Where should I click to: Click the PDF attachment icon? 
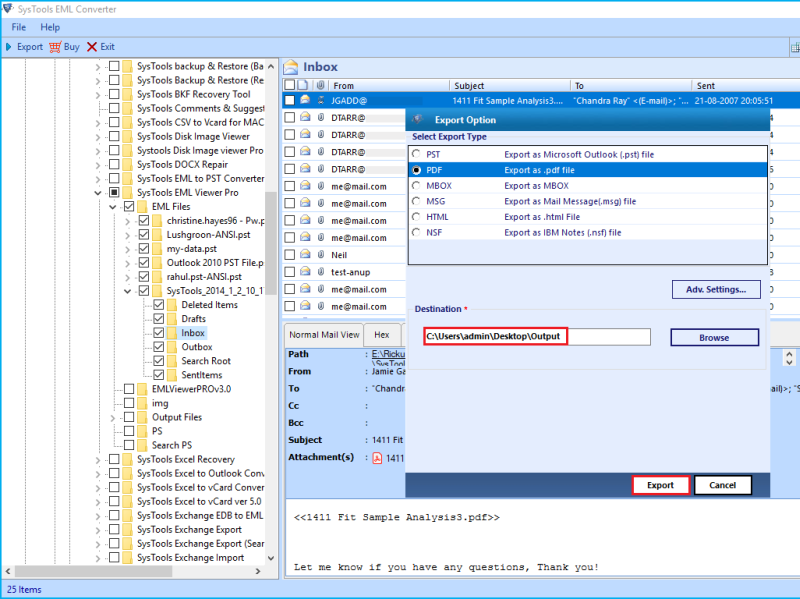coord(377,458)
